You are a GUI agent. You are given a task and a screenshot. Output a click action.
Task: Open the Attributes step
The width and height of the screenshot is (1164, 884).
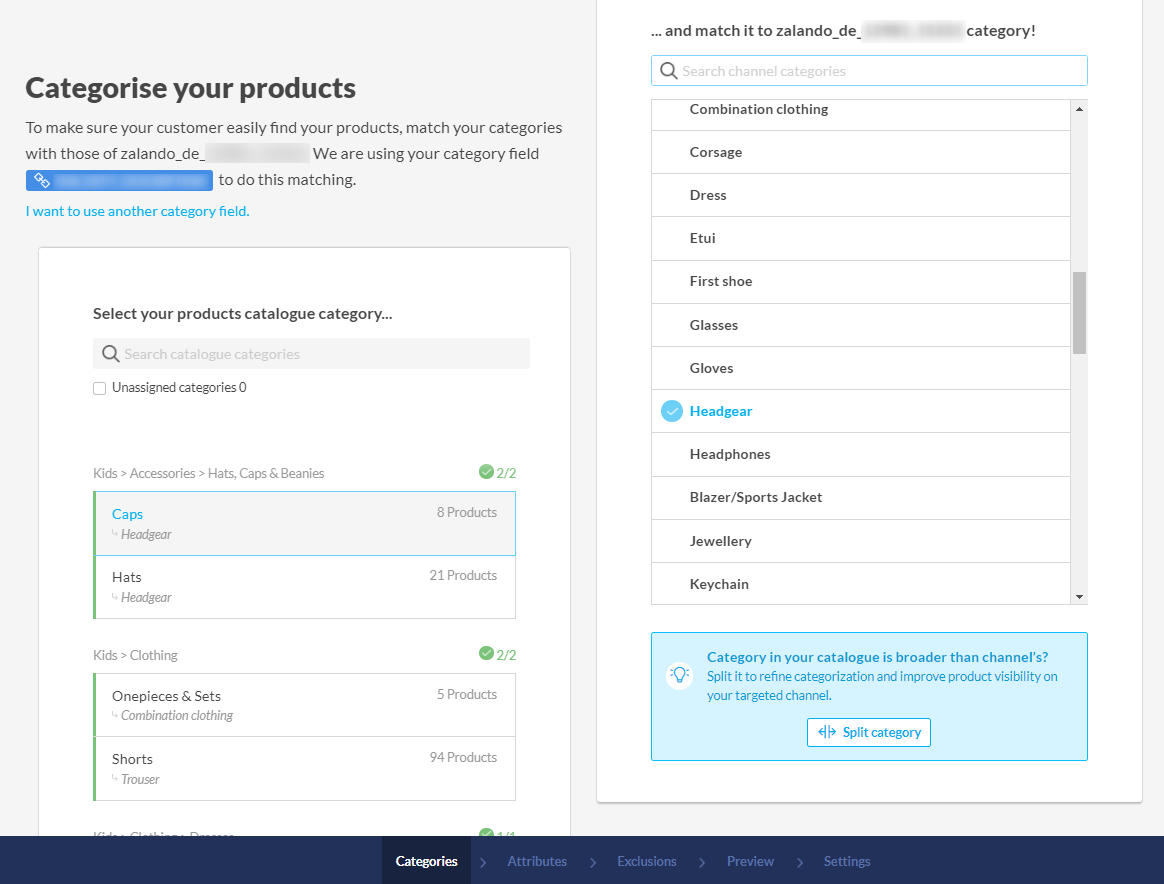(x=537, y=861)
